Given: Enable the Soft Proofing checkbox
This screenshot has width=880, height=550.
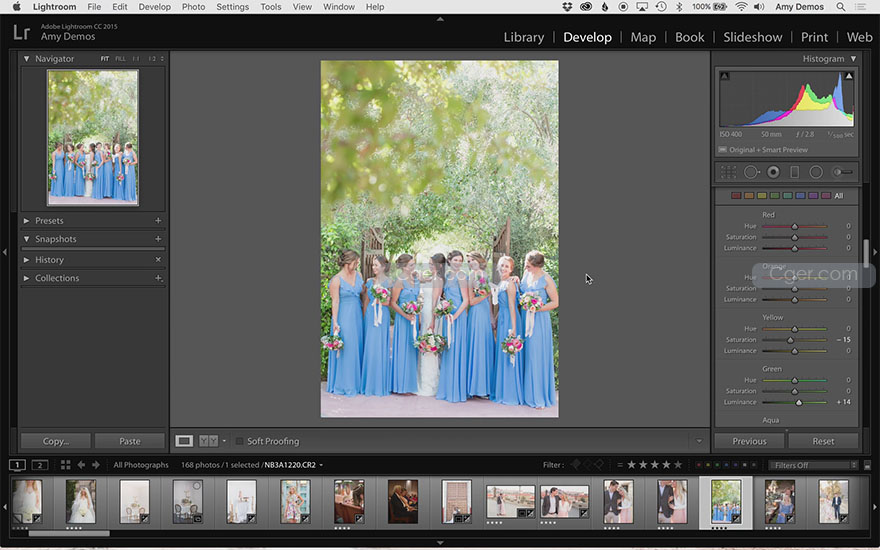Looking at the screenshot, I should pyautogui.click(x=240, y=441).
